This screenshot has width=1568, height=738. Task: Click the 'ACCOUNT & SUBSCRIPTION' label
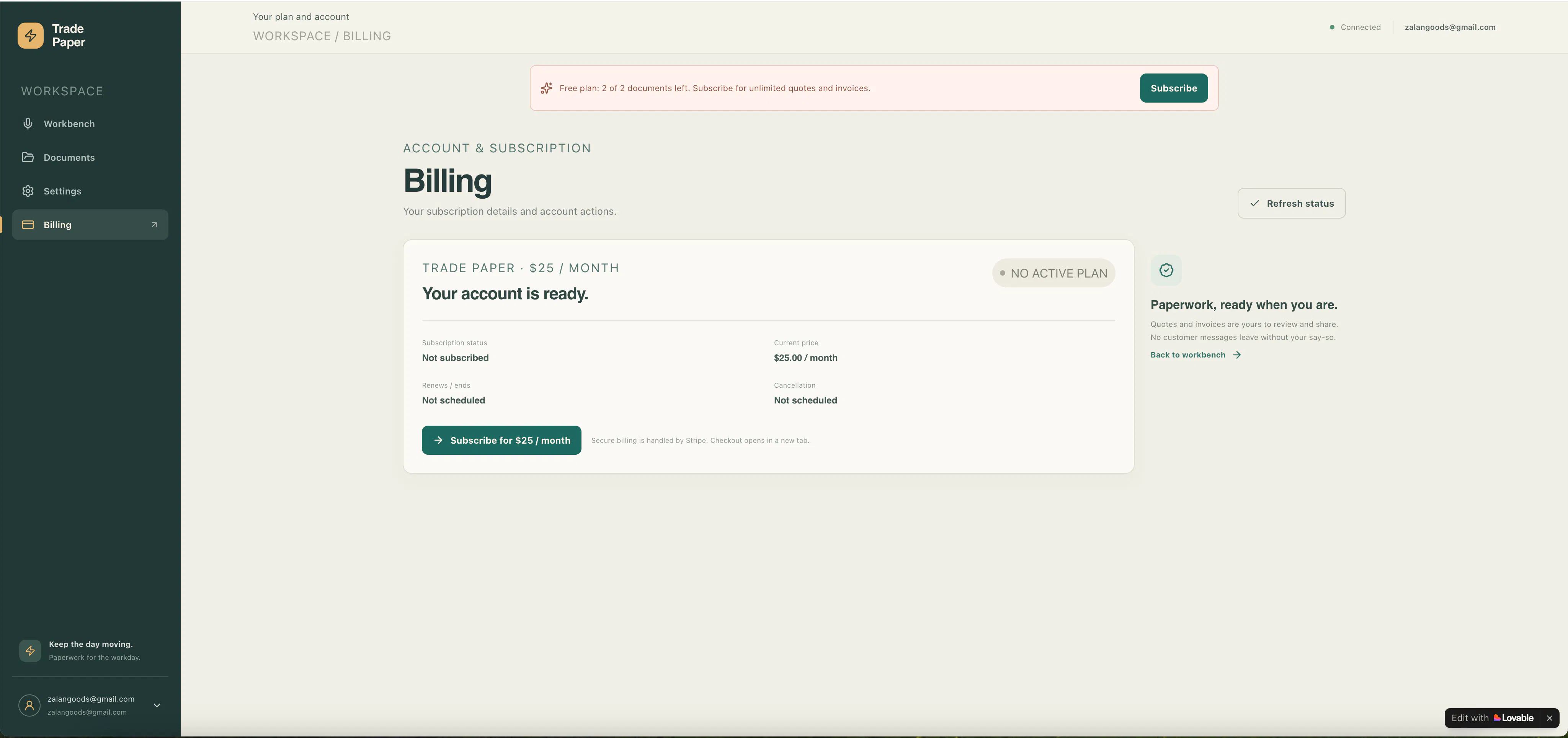tap(497, 149)
